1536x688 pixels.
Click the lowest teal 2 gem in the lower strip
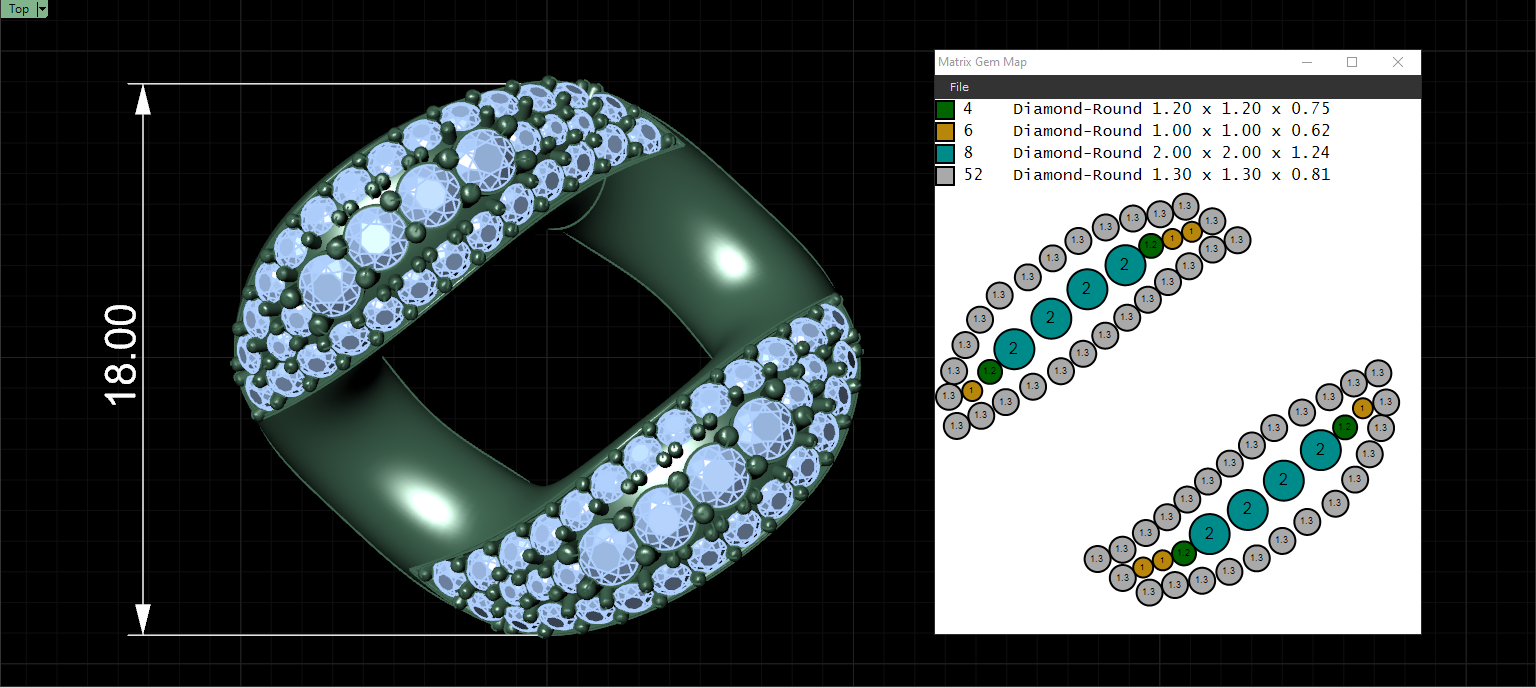tap(1209, 533)
